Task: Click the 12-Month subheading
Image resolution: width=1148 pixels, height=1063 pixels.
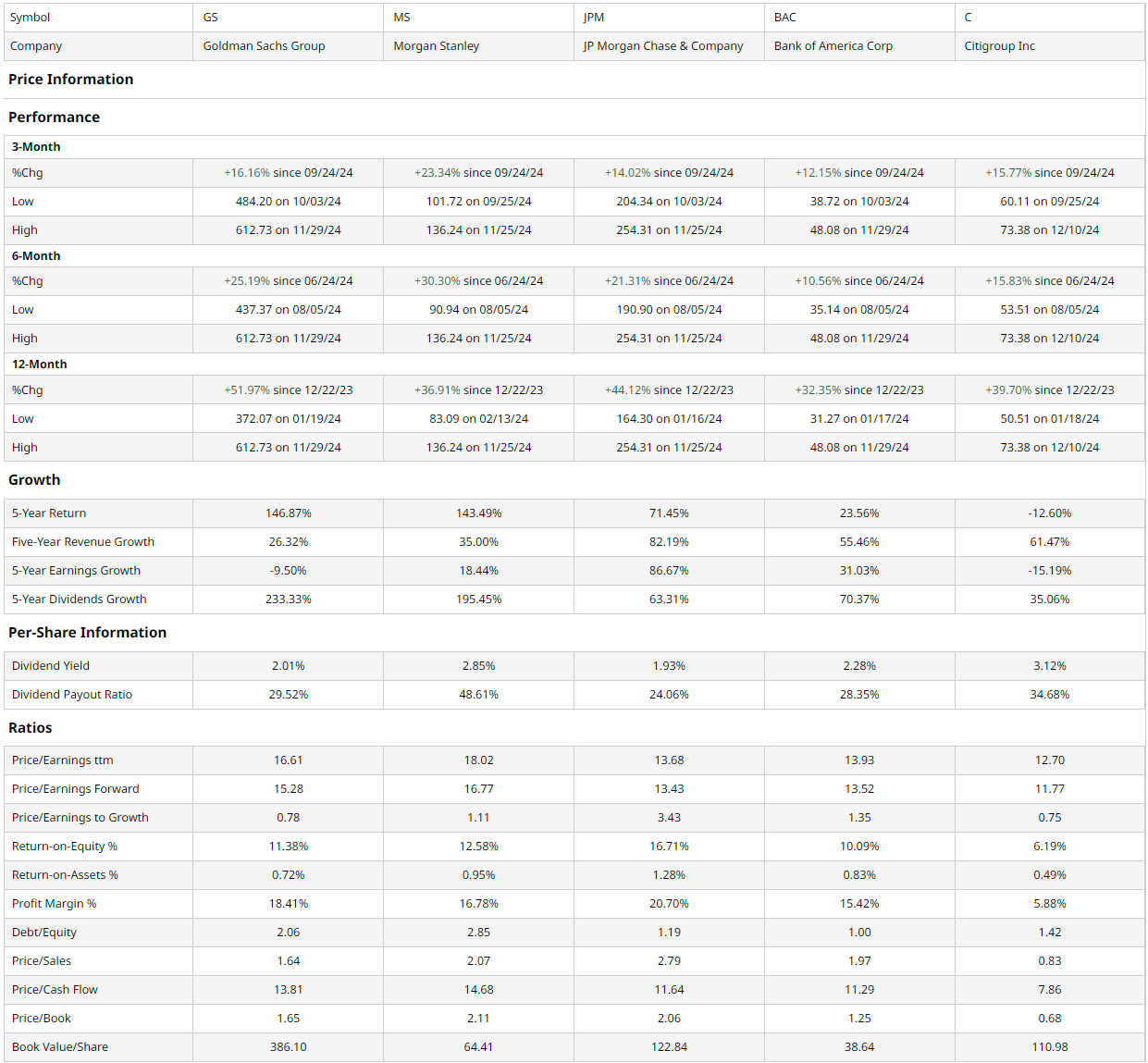Action: click(40, 365)
